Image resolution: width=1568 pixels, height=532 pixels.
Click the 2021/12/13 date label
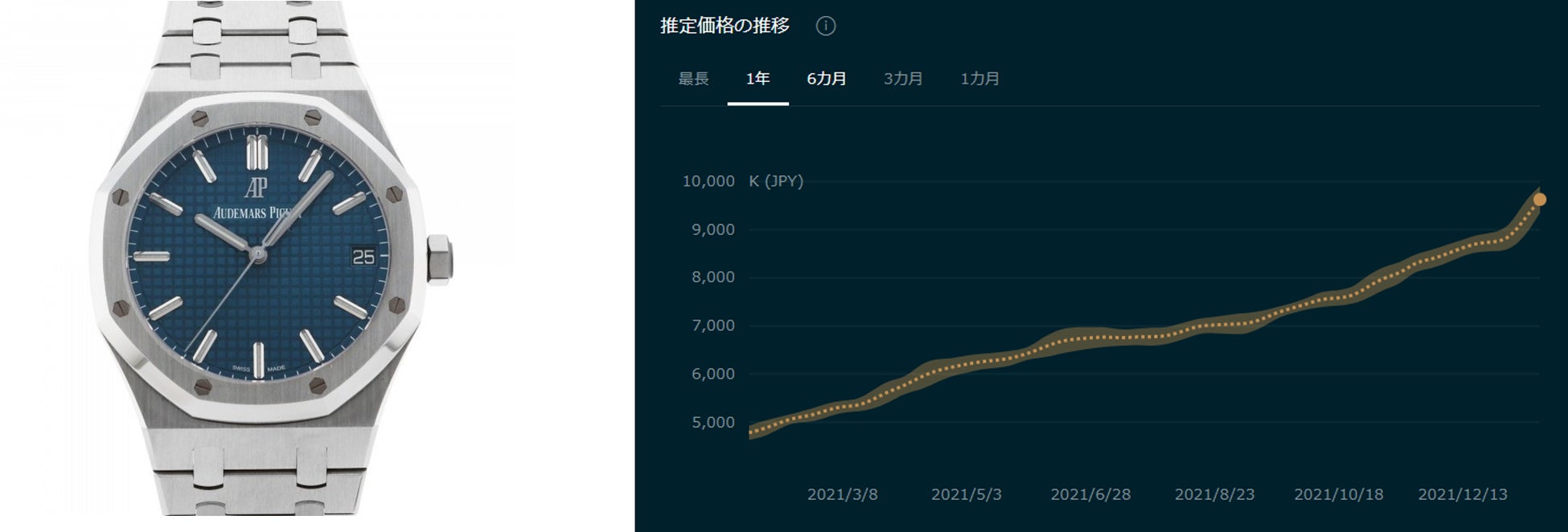1463,494
